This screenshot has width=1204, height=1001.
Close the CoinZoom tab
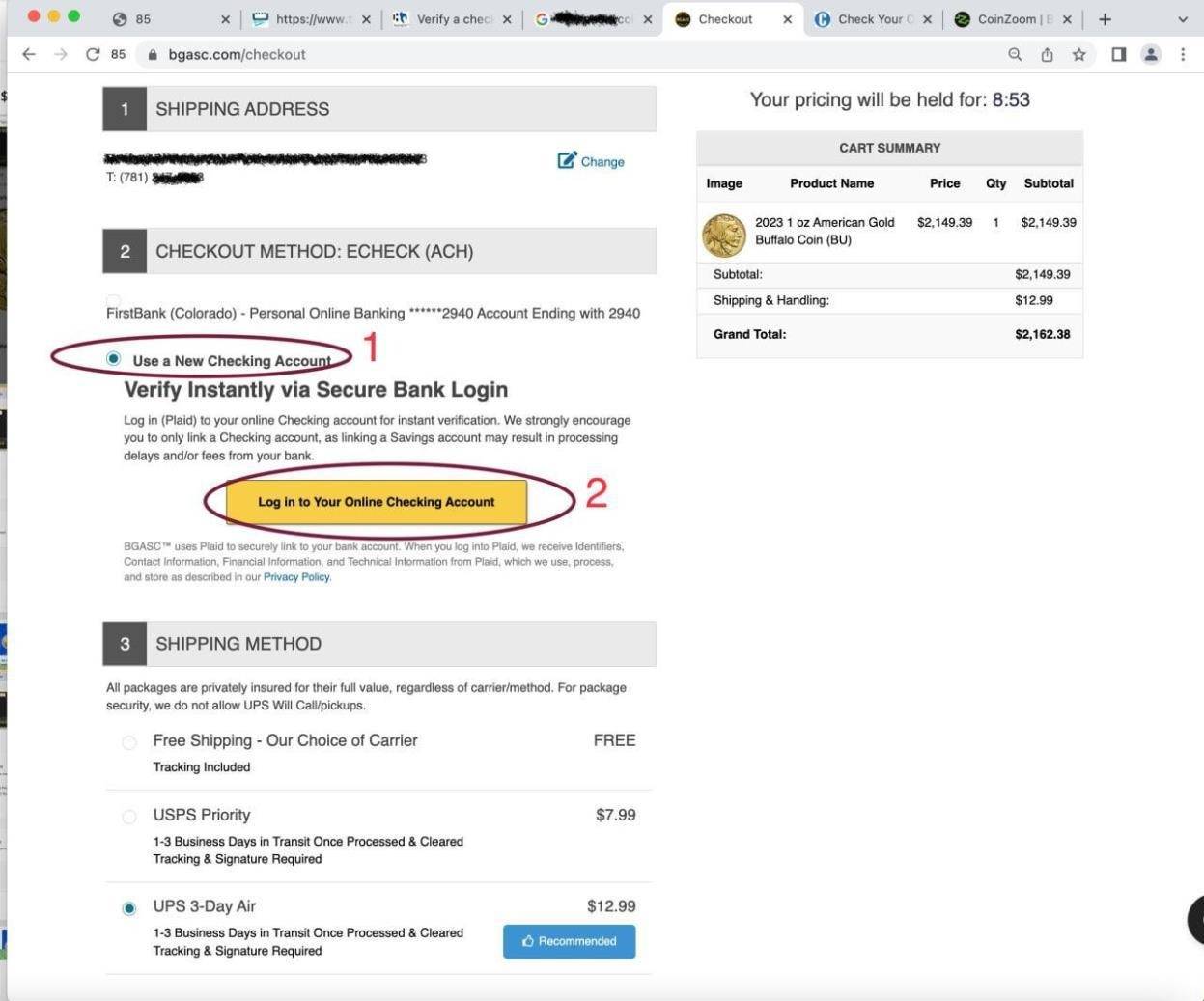pos(1067,19)
